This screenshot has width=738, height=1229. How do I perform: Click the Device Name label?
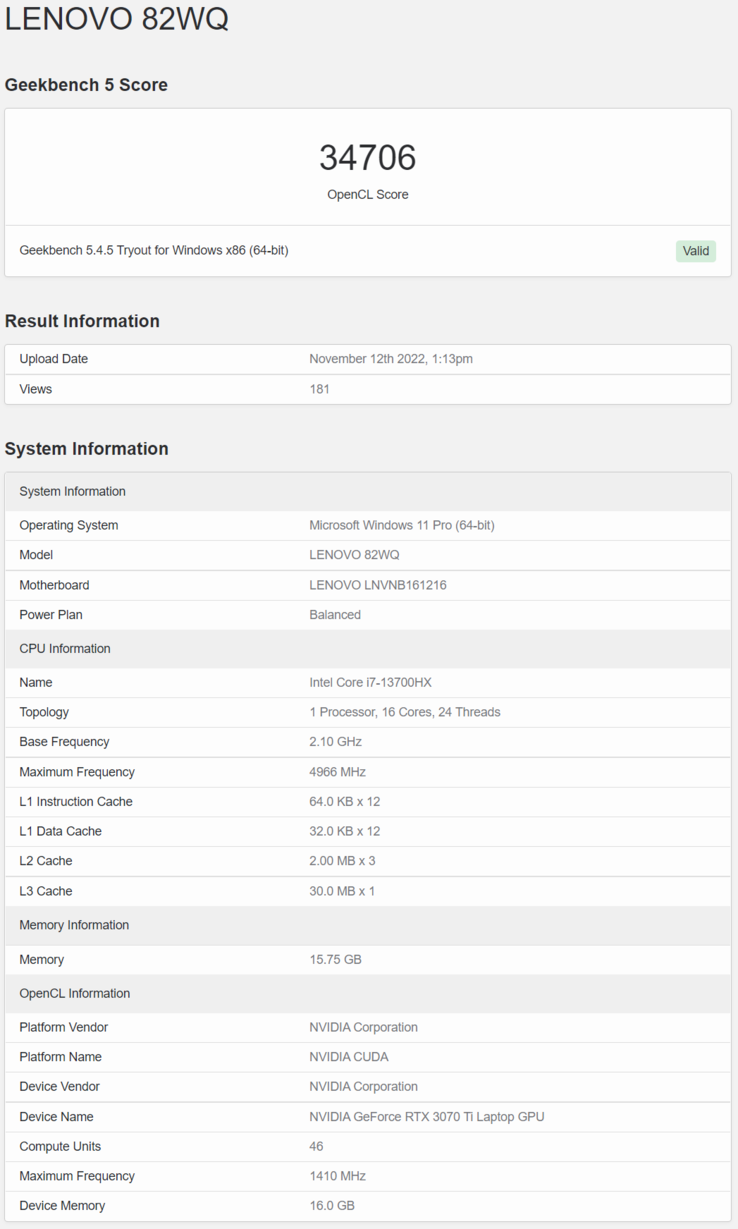point(57,1117)
